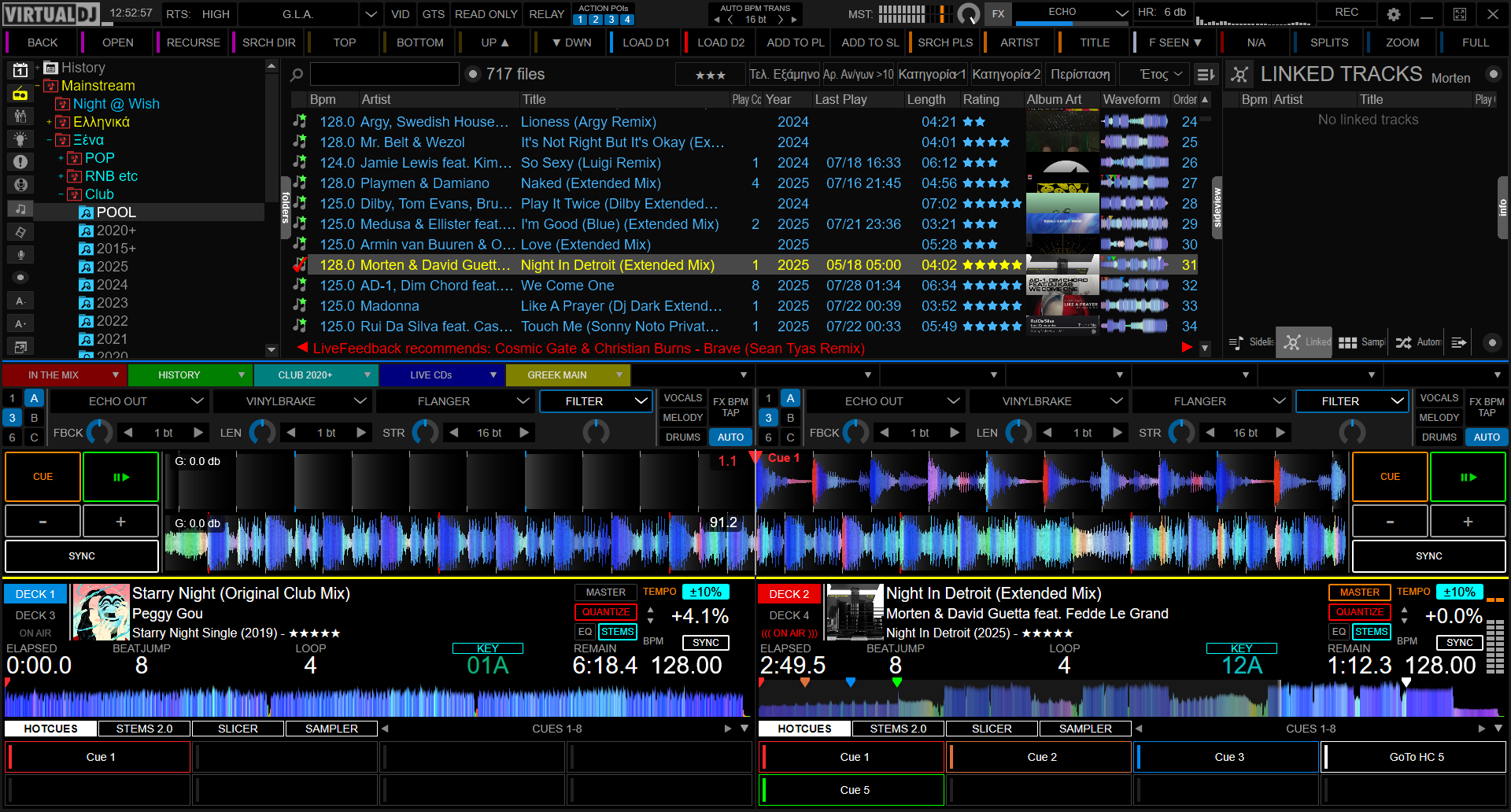Adjust the master volume knob

tap(969, 14)
